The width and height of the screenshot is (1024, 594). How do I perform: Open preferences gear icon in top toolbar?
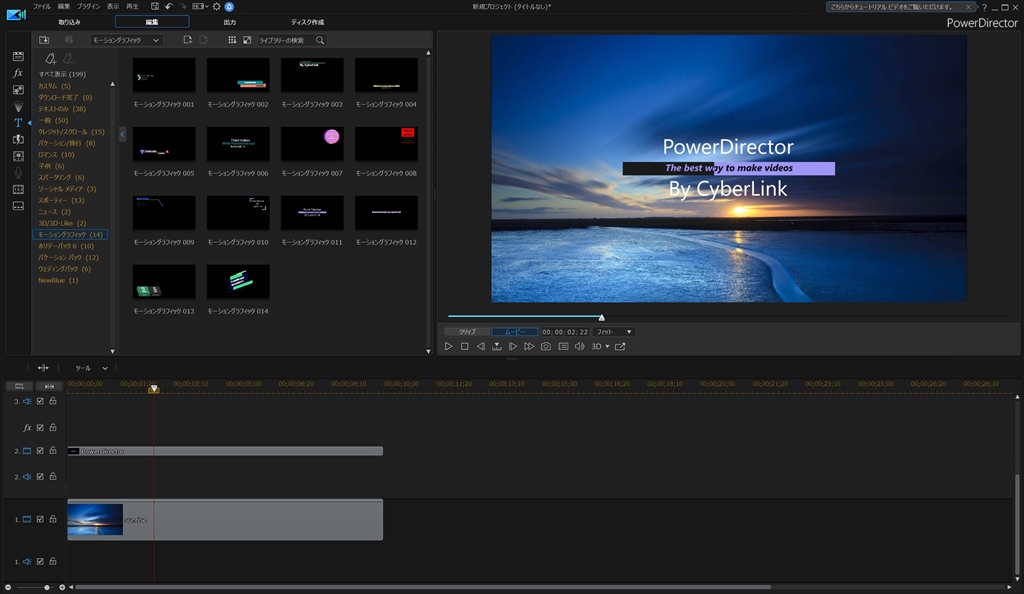tap(217, 7)
